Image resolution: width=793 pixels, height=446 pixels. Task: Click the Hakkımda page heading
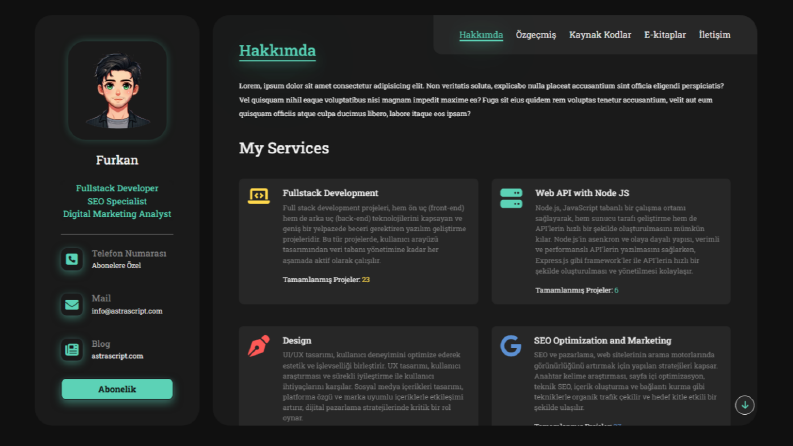coord(277,51)
